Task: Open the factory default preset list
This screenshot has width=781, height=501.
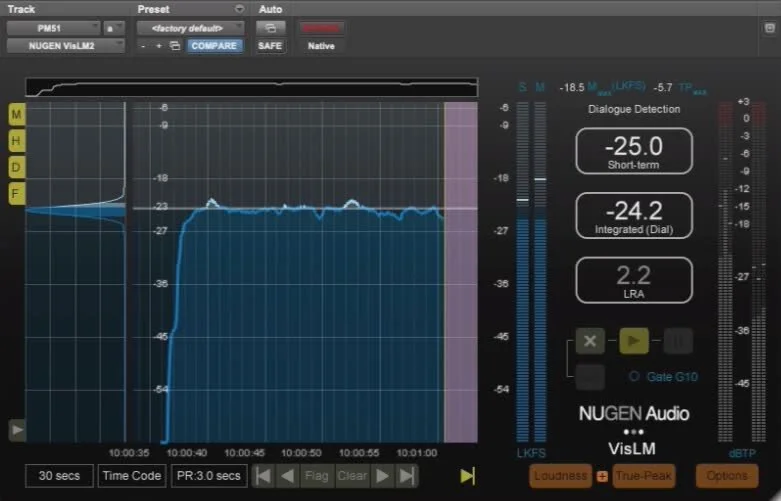Action: tap(191, 28)
